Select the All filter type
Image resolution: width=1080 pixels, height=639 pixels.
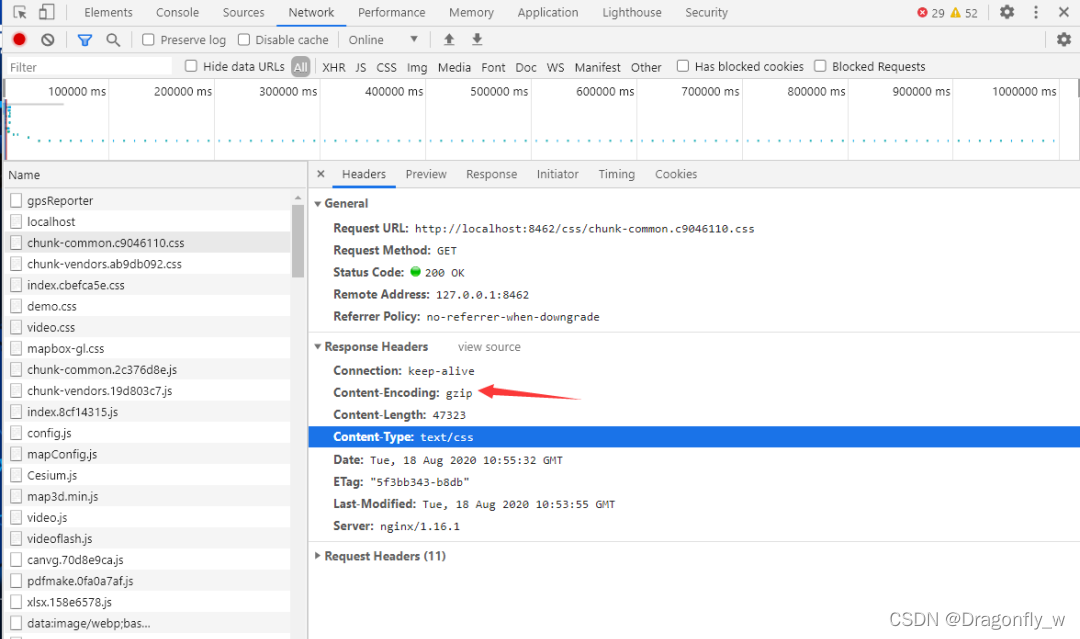pyautogui.click(x=301, y=67)
